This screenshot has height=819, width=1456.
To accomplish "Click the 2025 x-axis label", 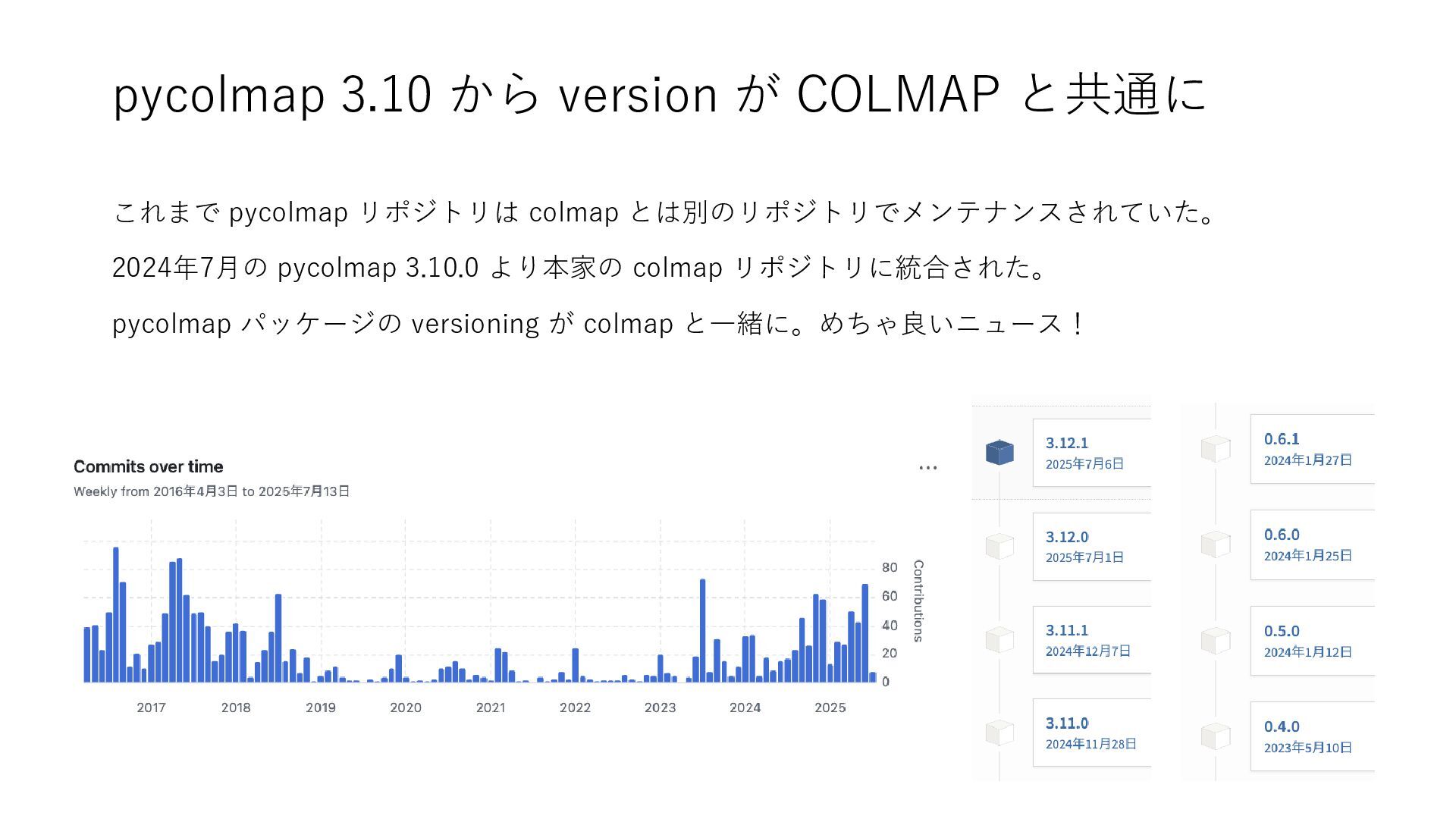I will tap(830, 708).
